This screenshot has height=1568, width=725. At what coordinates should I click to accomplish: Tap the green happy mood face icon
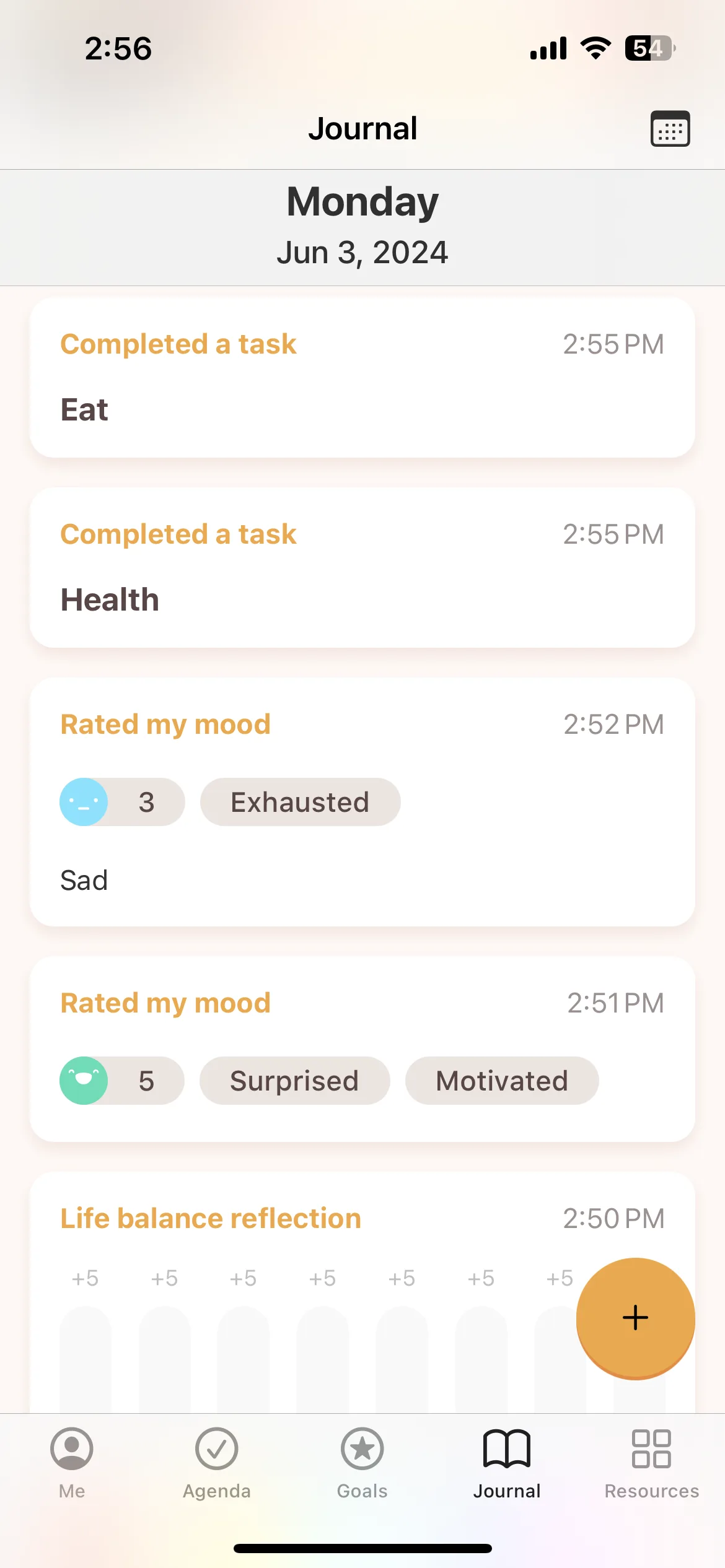click(84, 1081)
